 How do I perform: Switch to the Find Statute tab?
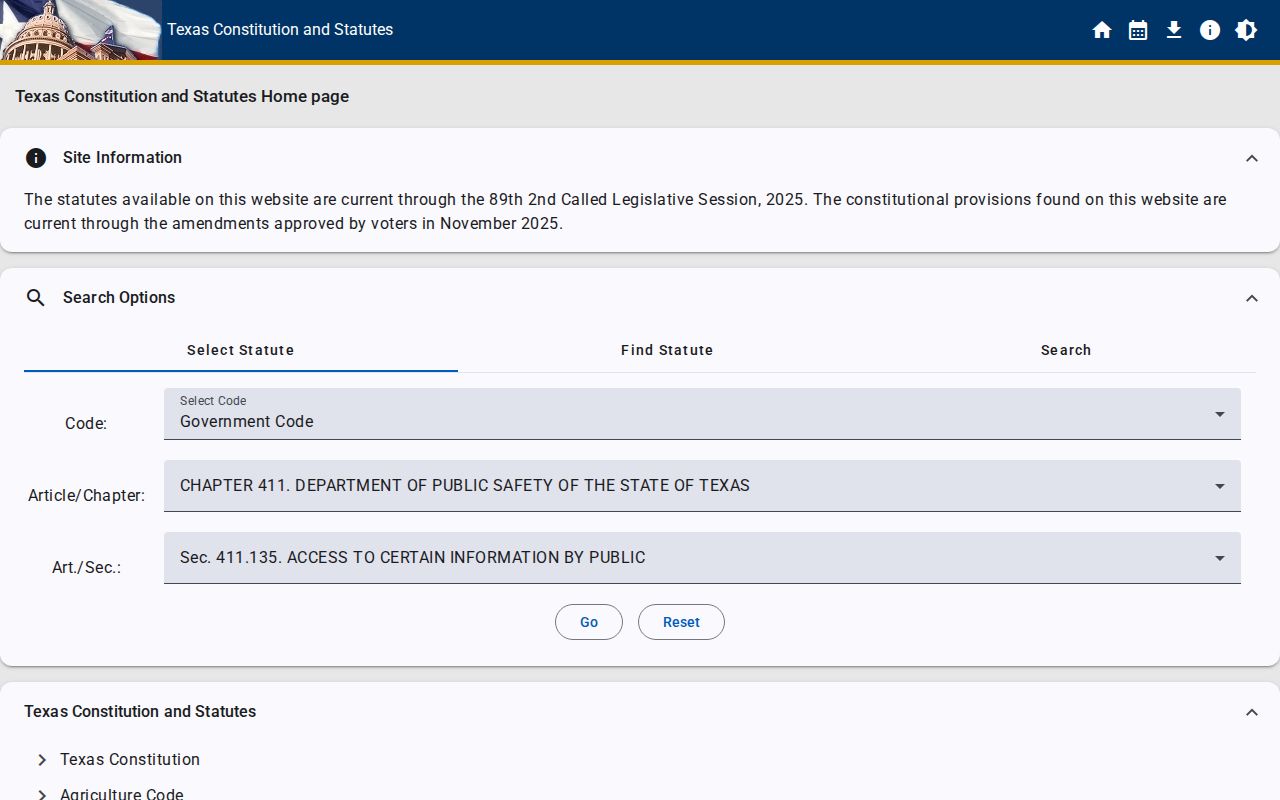(x=667, y=350)
